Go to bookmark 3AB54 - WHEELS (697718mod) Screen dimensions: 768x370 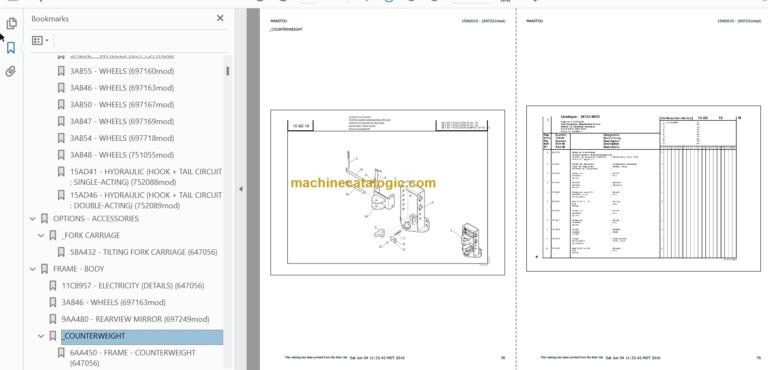click(x=121, y=138)
